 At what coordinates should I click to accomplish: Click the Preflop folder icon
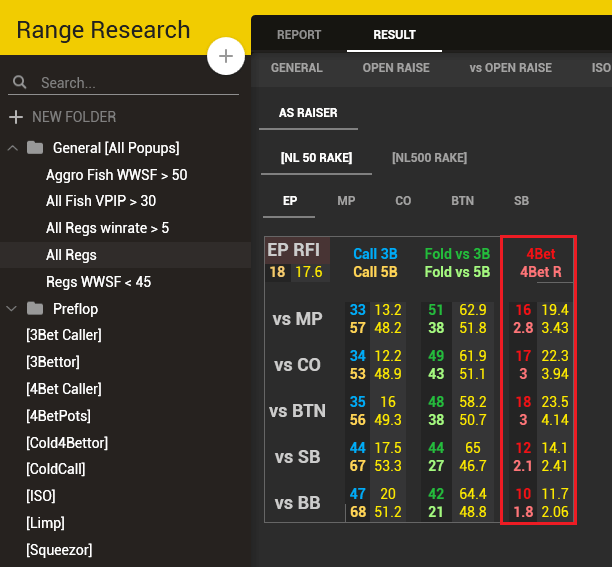tap(35, 309)
